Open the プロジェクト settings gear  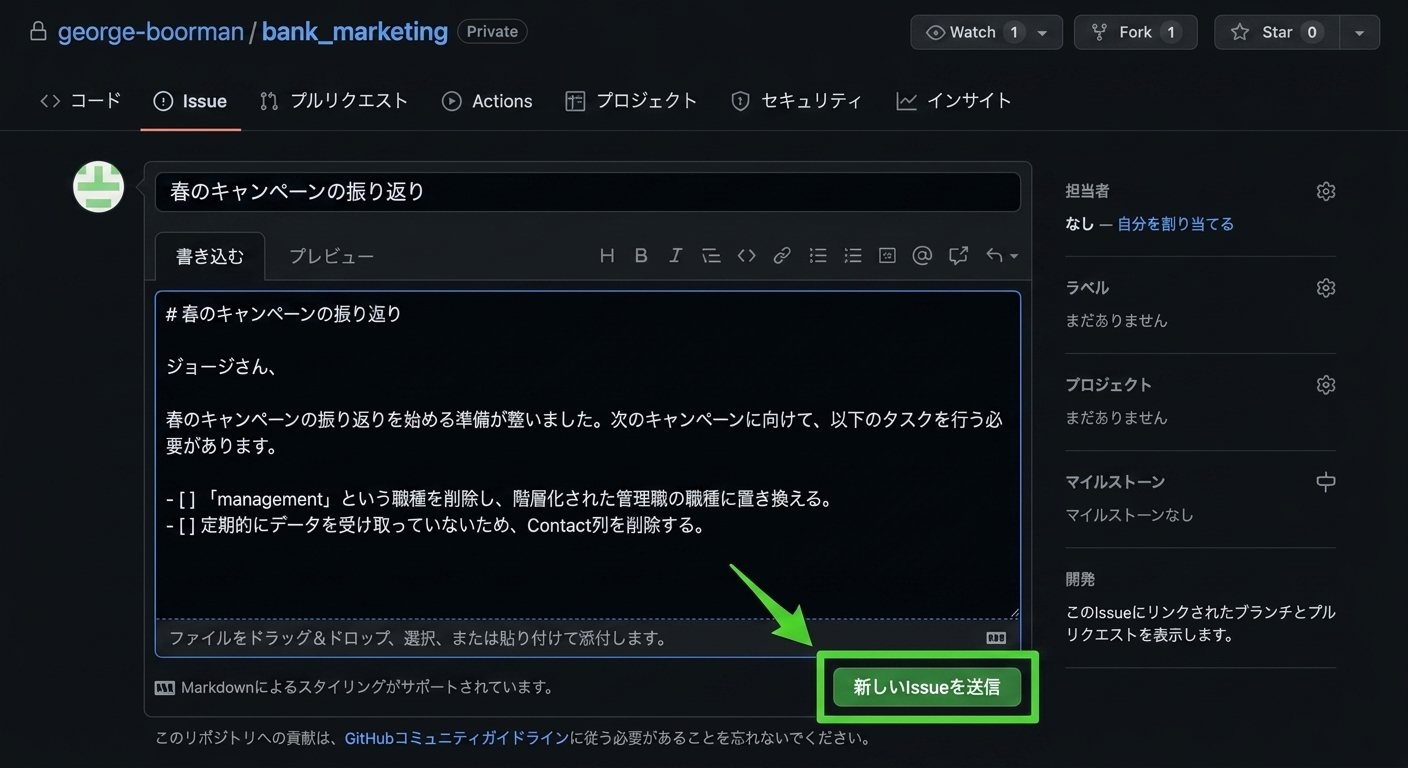tap(1326, 385)
